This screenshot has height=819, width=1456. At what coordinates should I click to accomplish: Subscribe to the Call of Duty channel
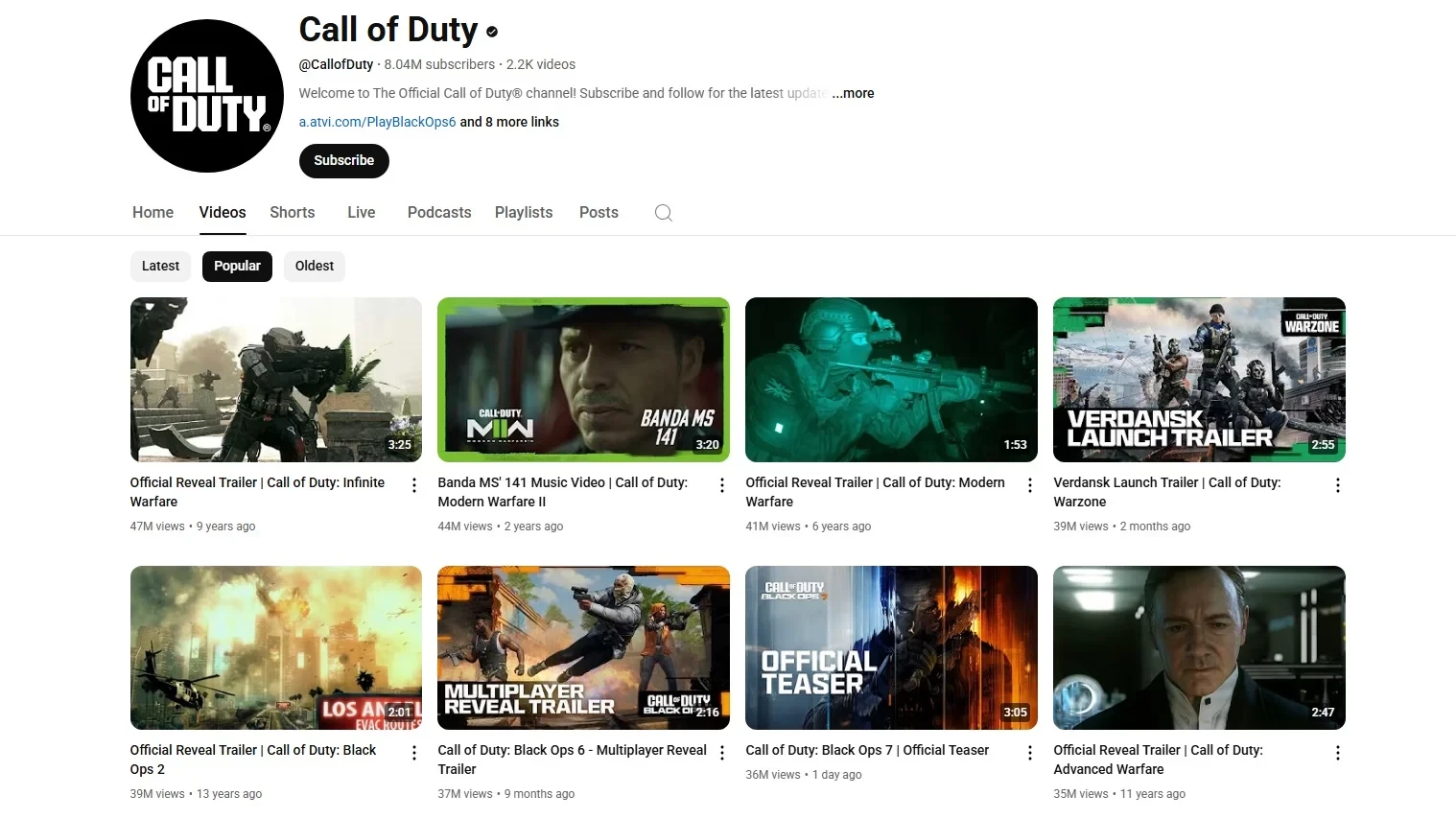(343, 161)
